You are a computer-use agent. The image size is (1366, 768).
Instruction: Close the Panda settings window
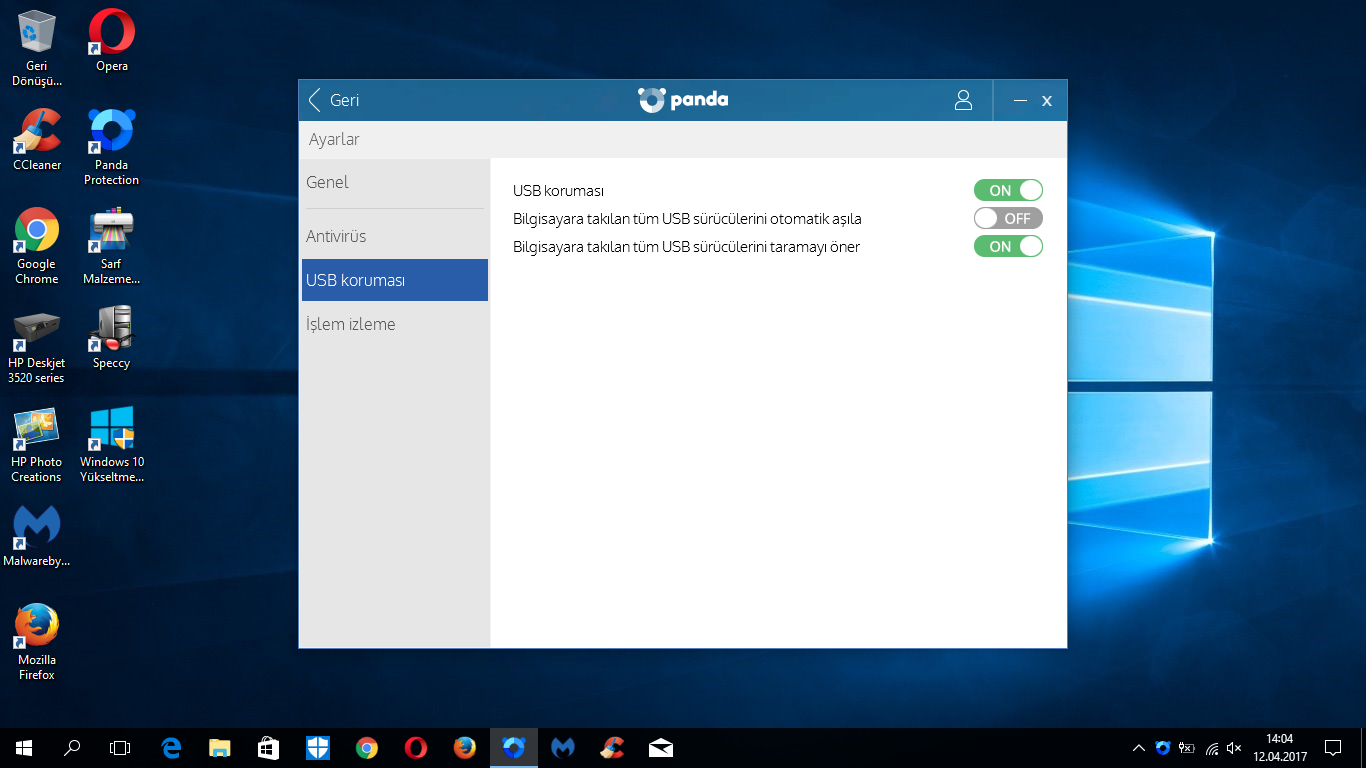pyautogui.click(x=1047, y=101)
